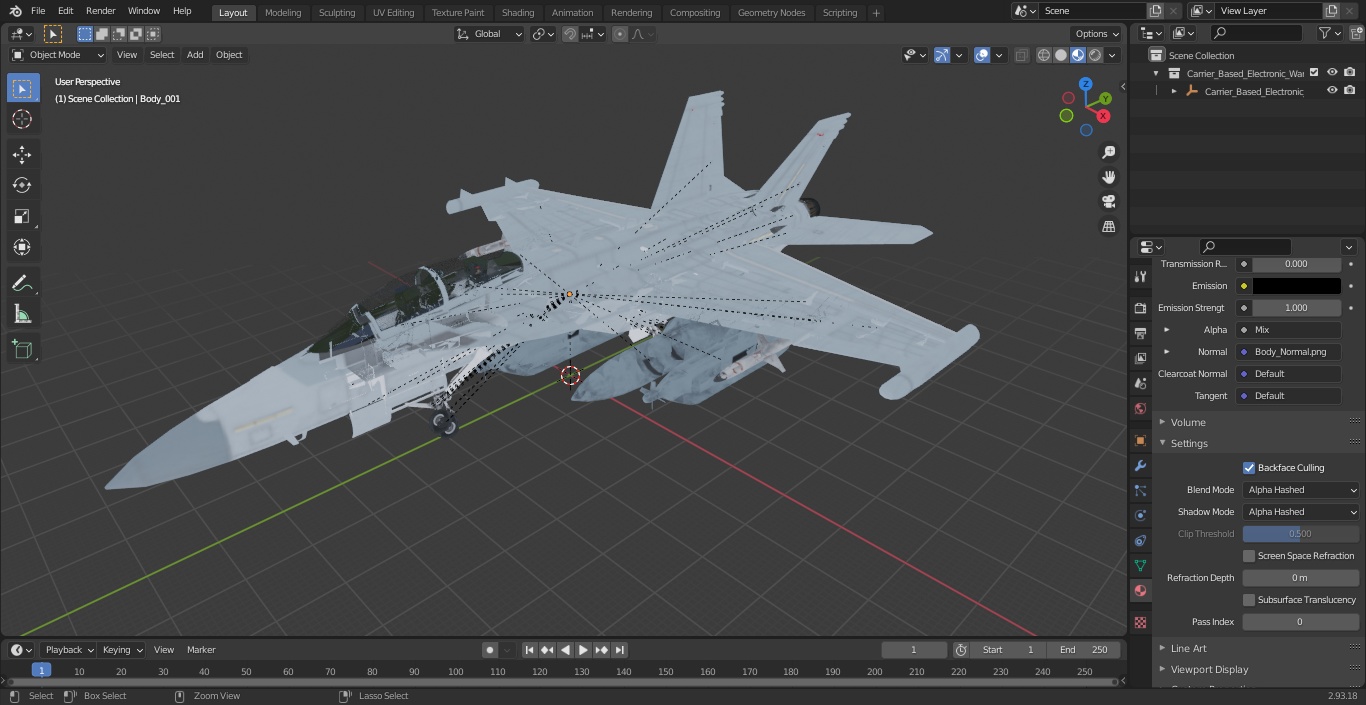Toggle X-Ray view

[x=1021, y=55]
